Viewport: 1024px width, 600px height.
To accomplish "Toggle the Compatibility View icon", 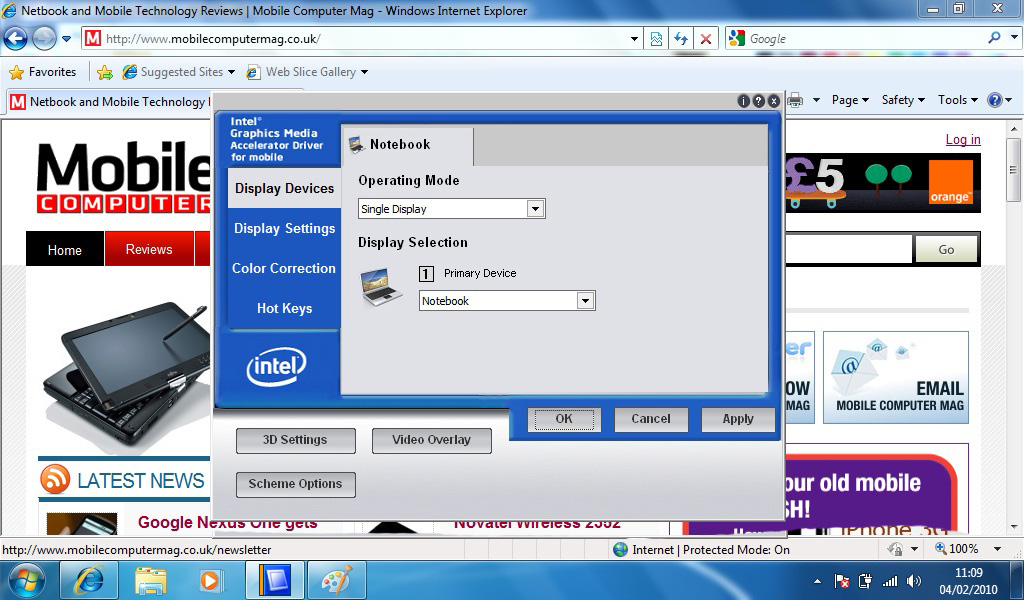I will pyautogui.click(x=656, y=39).
